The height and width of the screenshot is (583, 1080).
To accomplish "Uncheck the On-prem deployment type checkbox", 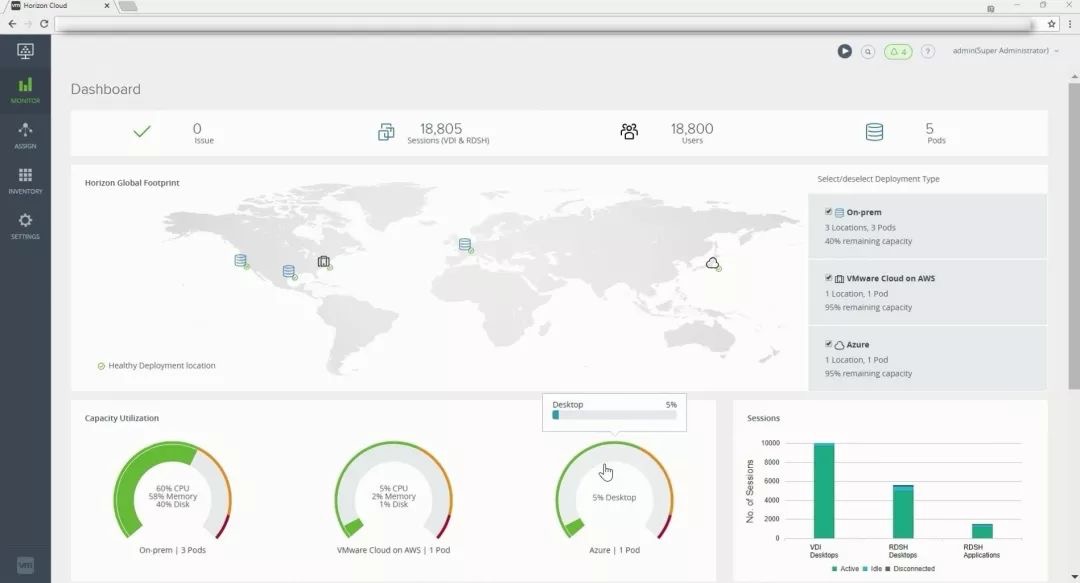I will point(829,212).
